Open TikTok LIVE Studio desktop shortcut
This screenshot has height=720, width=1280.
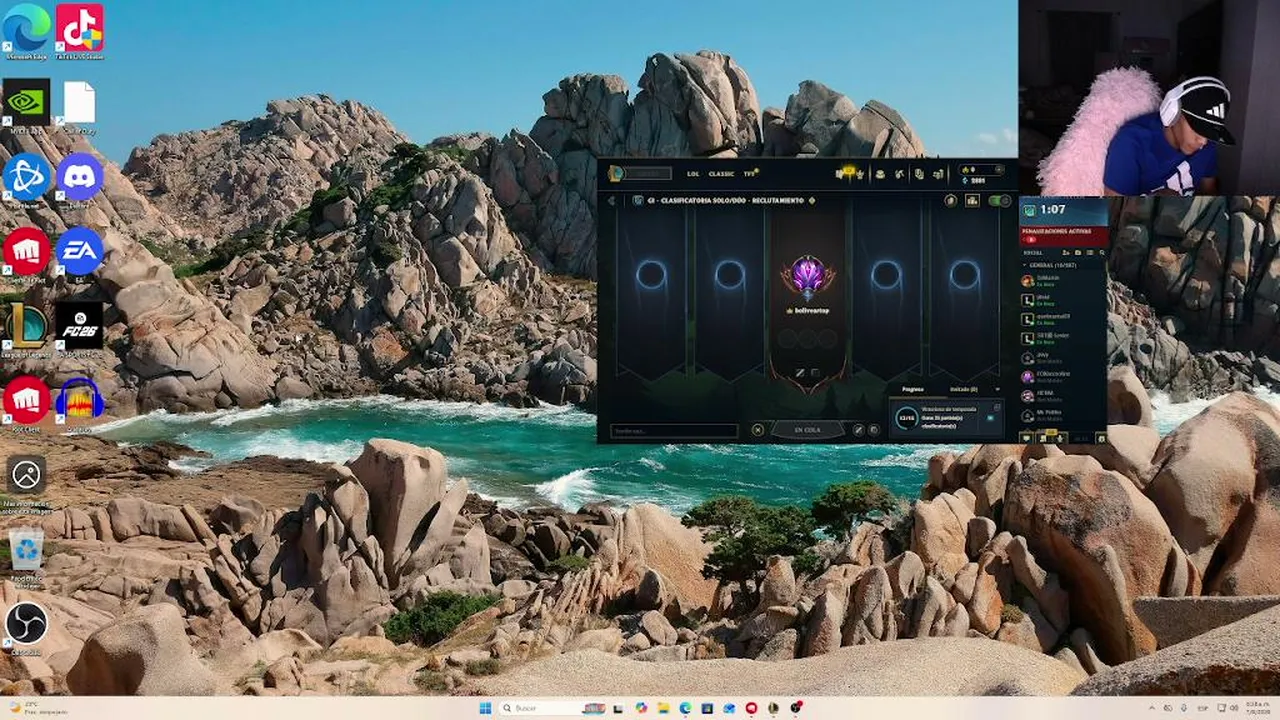79,31
